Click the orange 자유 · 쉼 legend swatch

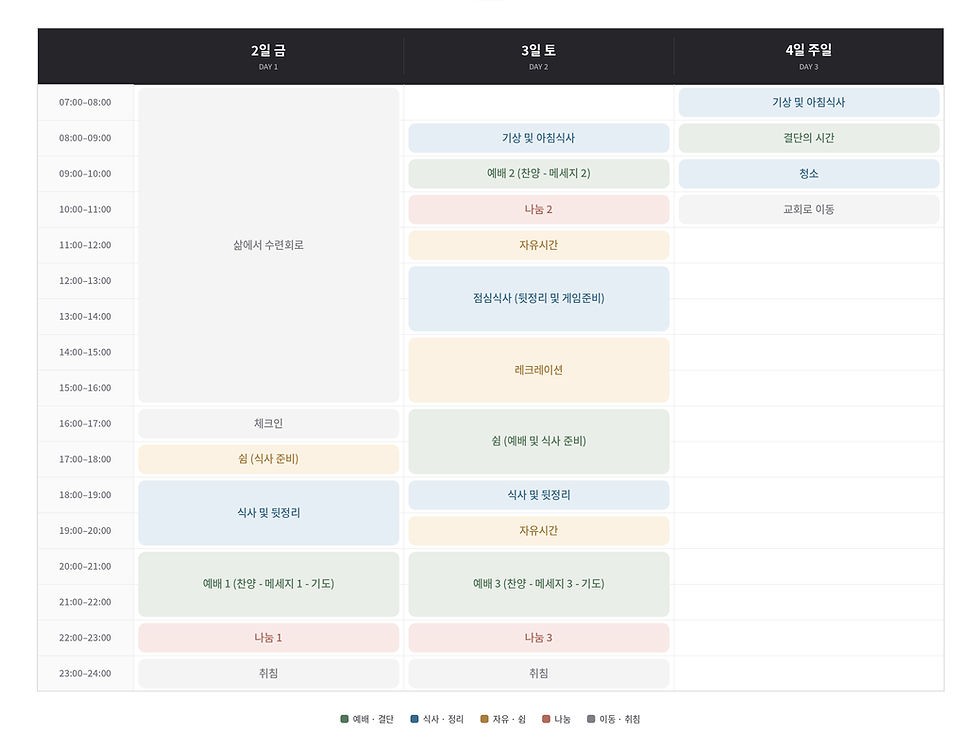click(x=484, y=719)
